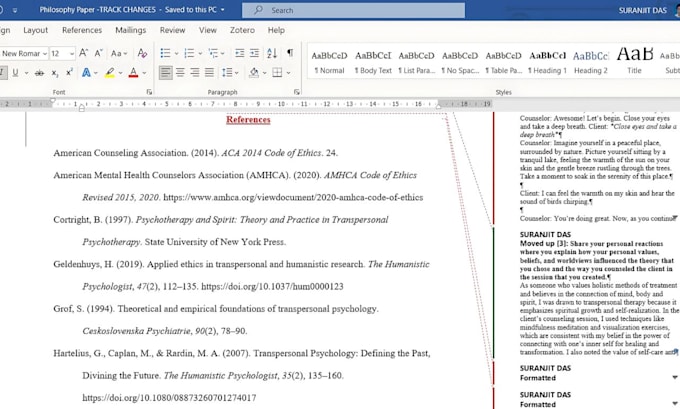Viewport: 680px width, 409px height.
Task: Expand first SURANJIT DAS Formatted revision
Action: click(x=675, y=377)
